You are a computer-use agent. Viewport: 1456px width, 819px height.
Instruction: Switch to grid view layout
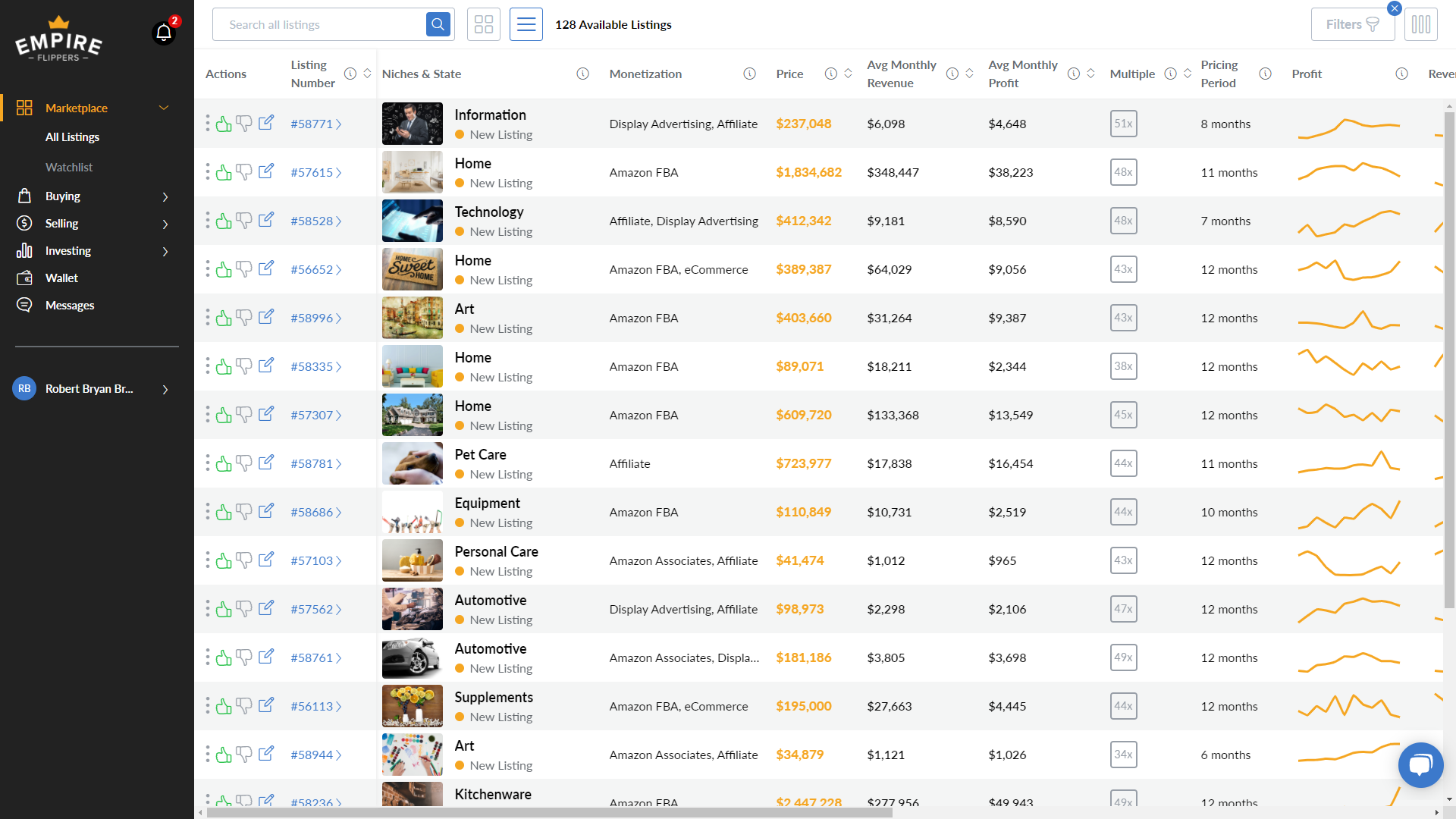tap(484, 24)
